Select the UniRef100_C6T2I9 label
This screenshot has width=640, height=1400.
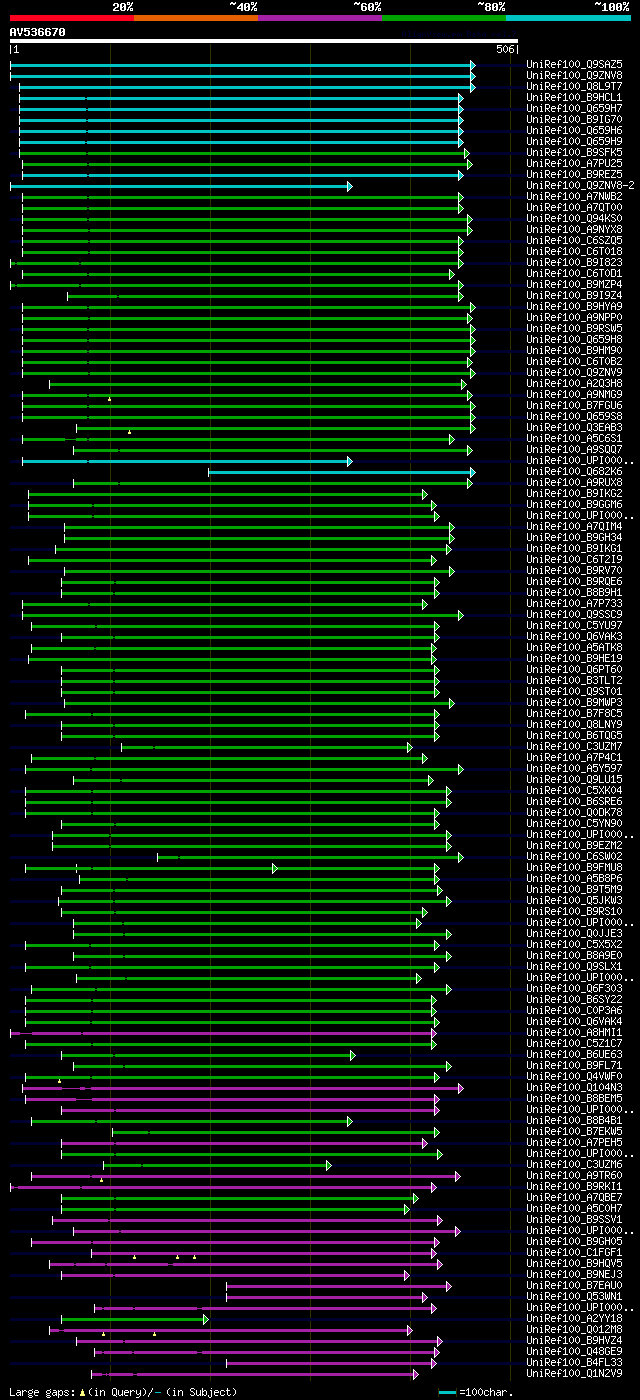pyautogui.click(x=576, y=559)
